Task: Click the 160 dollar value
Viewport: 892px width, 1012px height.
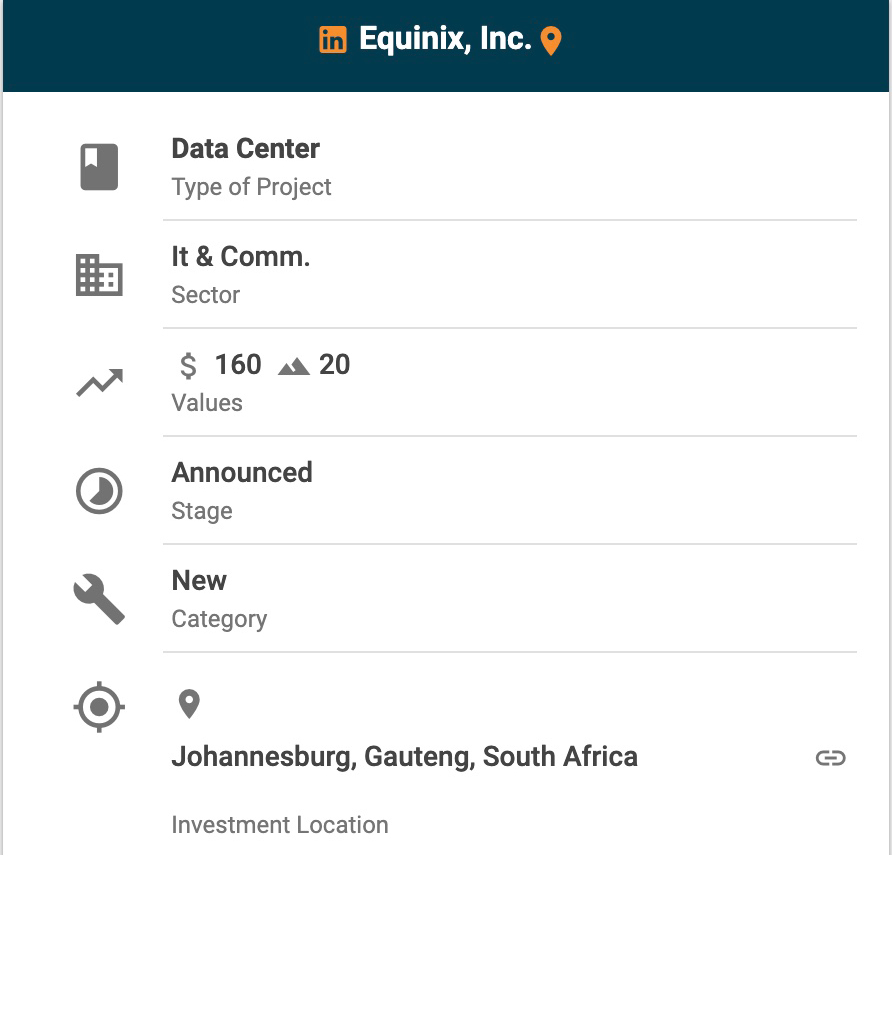Action: pos(238,365)
